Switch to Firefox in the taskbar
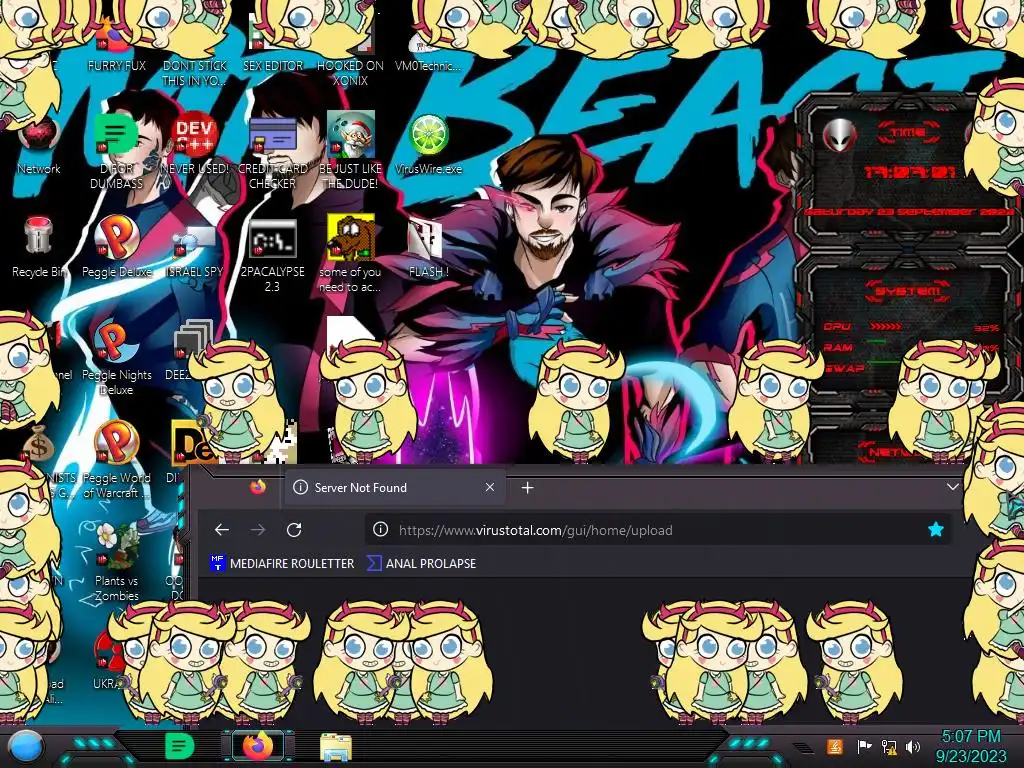 [x=258, y=746]
